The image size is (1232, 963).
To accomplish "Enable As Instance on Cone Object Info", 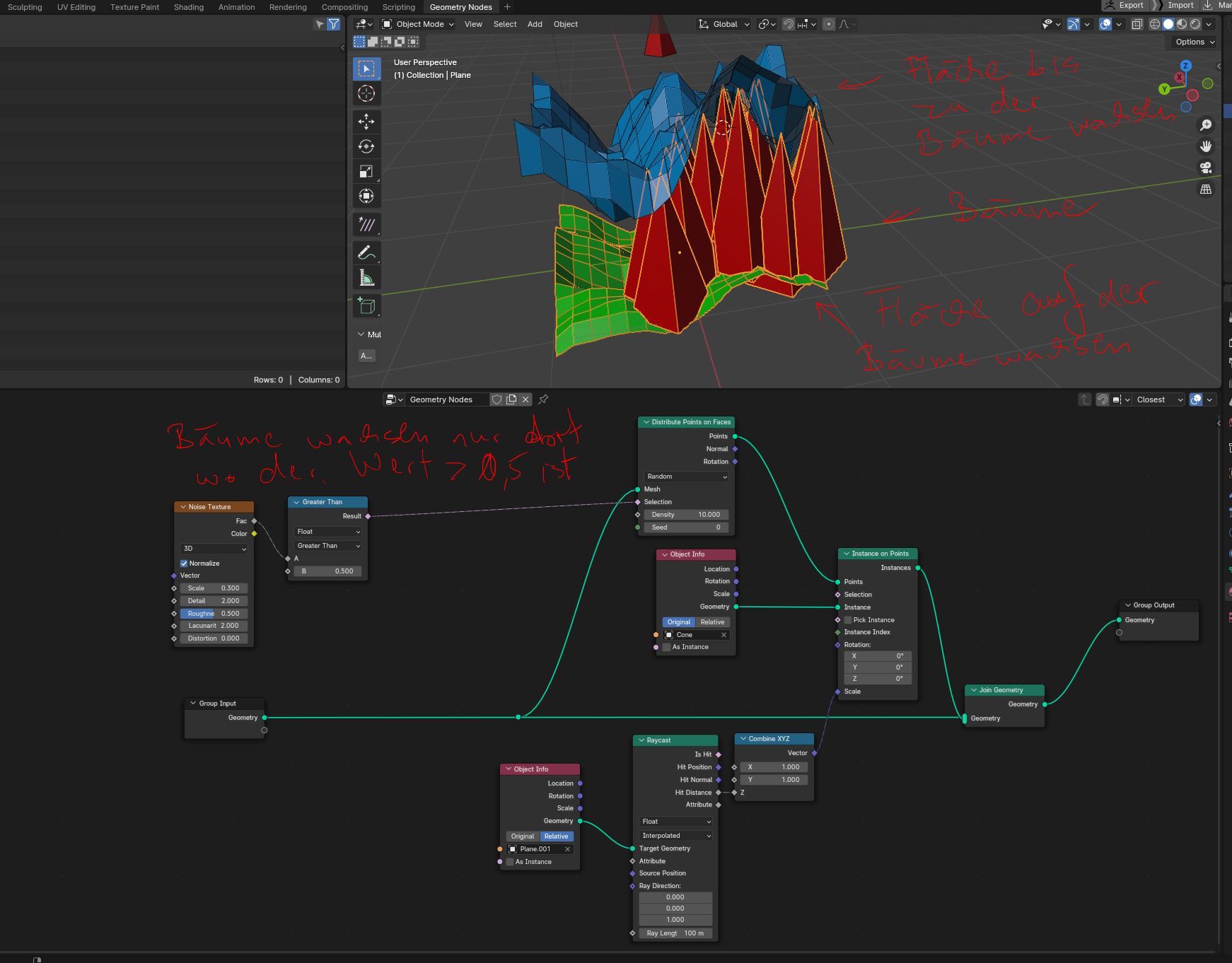I will [x=666, y=647].
